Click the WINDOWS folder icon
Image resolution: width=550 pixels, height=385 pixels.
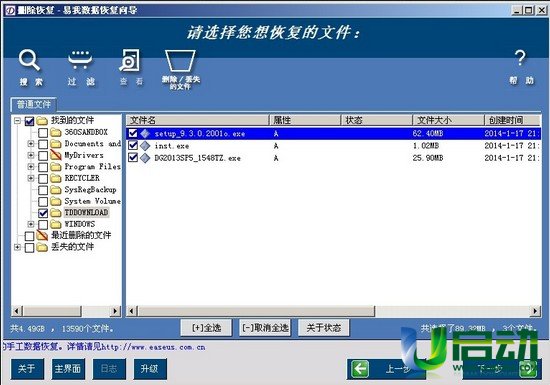tap(55, 224)
